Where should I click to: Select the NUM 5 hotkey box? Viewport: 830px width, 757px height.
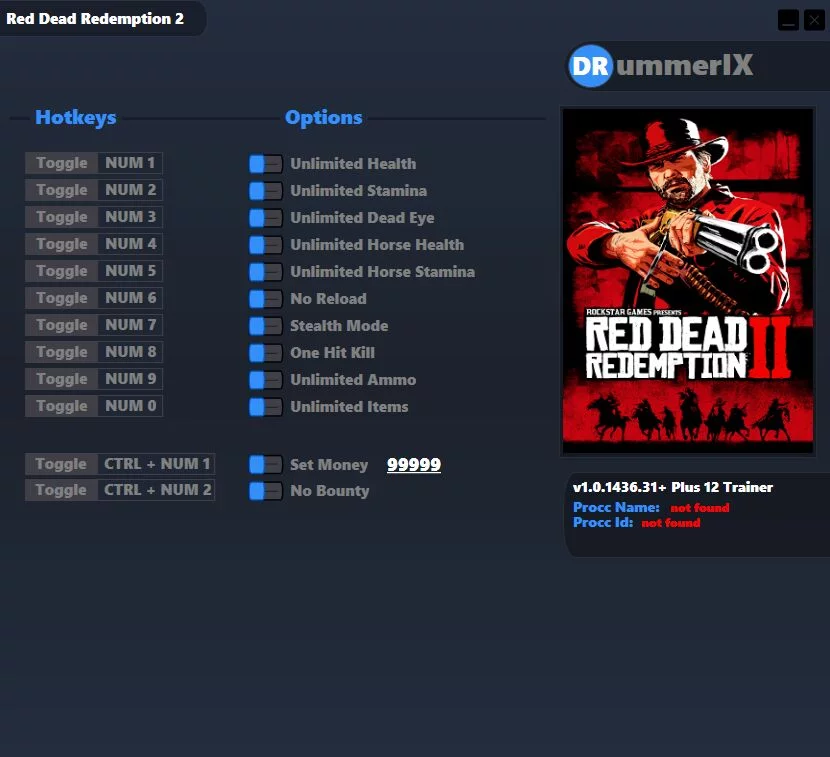(x=130, y=271)
